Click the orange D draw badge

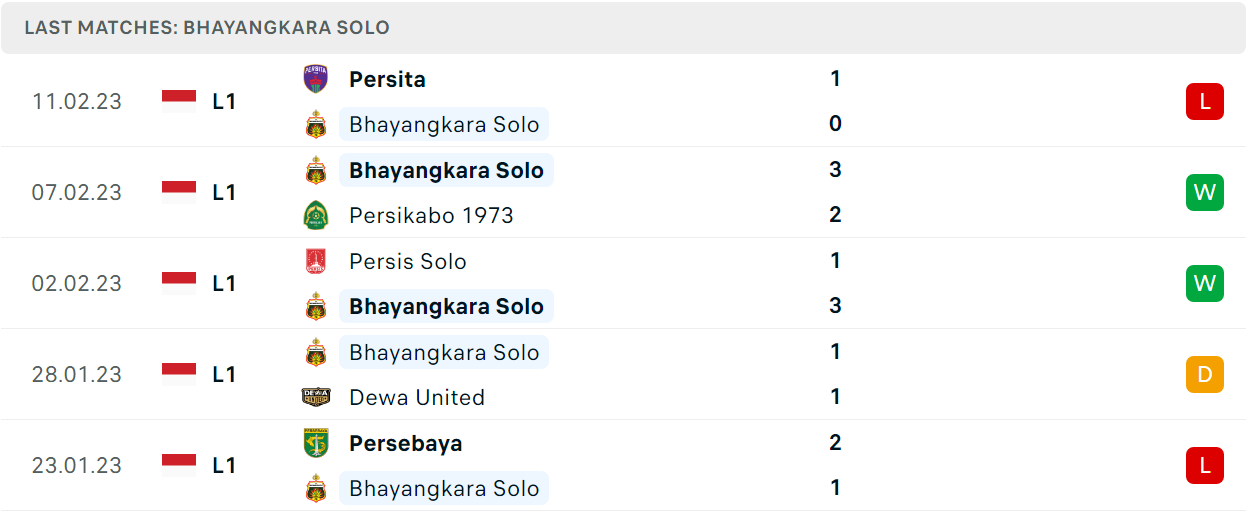tap(1205, 374)
